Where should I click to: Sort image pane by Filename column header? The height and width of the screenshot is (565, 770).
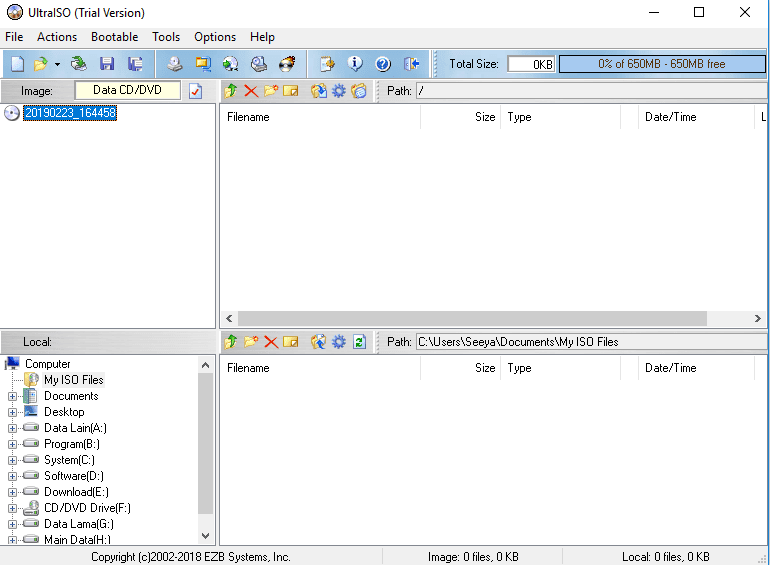click(320, 117)
